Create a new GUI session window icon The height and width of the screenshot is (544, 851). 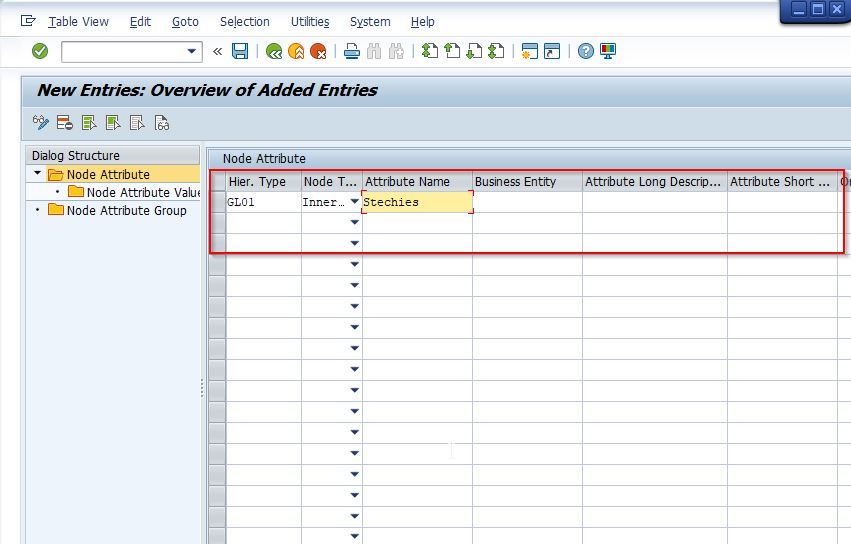click(x=530, y=52)
